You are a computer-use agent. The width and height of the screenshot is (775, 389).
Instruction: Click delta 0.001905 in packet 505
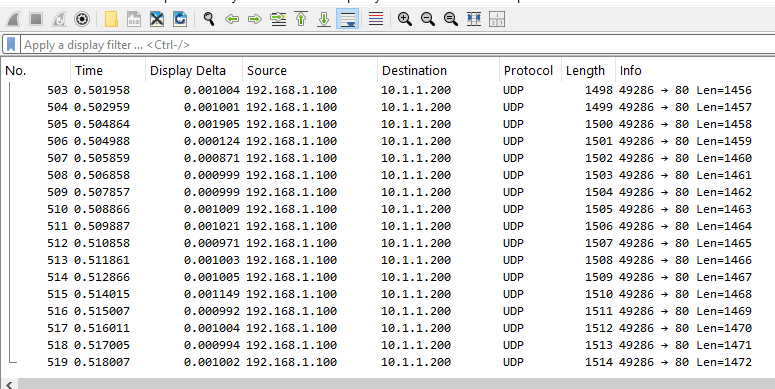pyautogui.click(x=212, y=124)
